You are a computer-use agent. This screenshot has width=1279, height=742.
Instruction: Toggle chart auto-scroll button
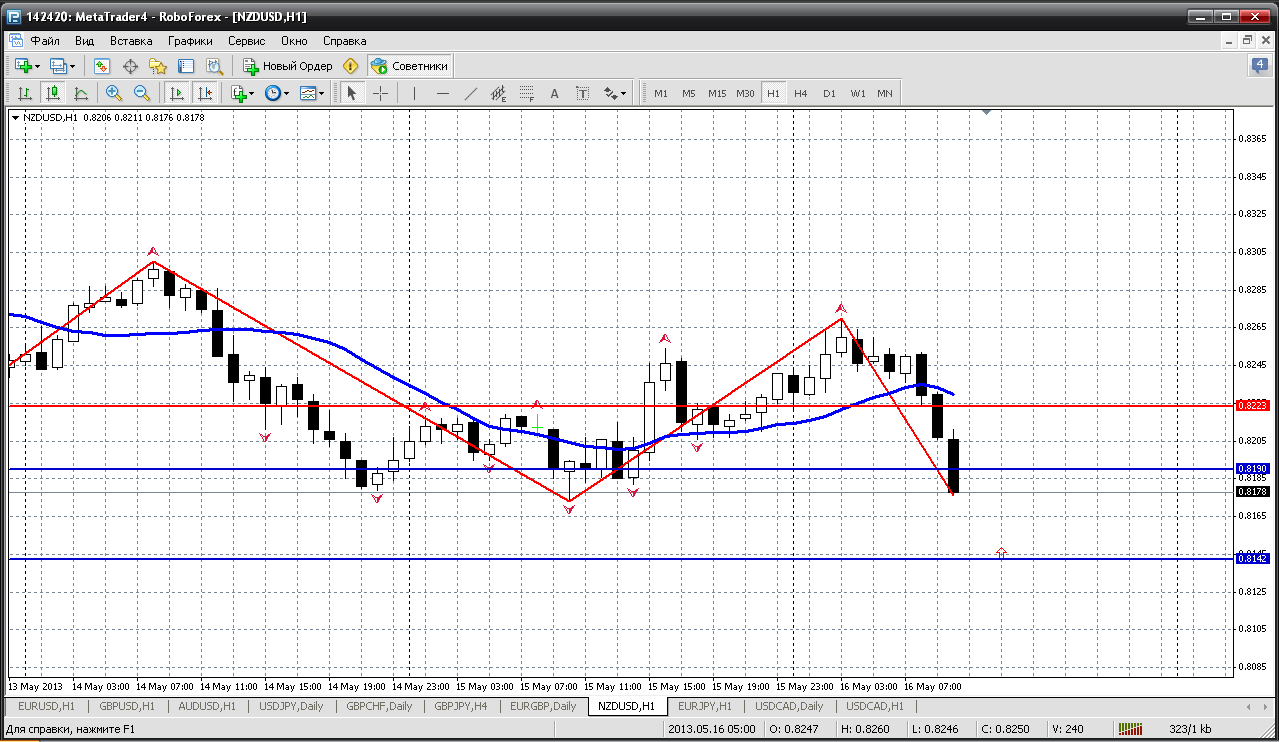click(177, 93)
